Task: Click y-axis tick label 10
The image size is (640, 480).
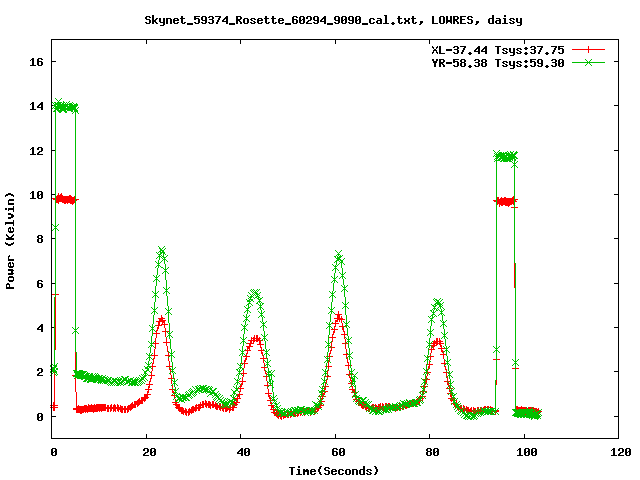Action: click(36, 195)
